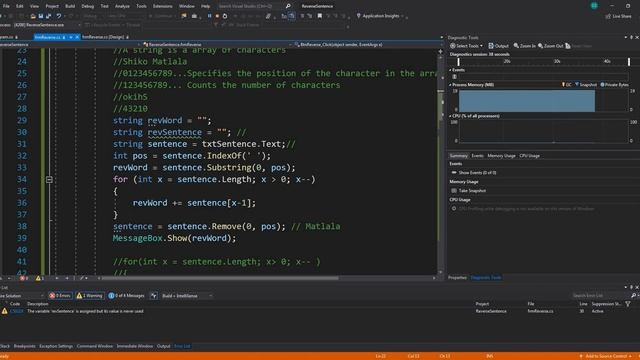This screenshot has height=360, width=640.
Task: Click the warning icon on the error list row
Action: pos(4,311)
